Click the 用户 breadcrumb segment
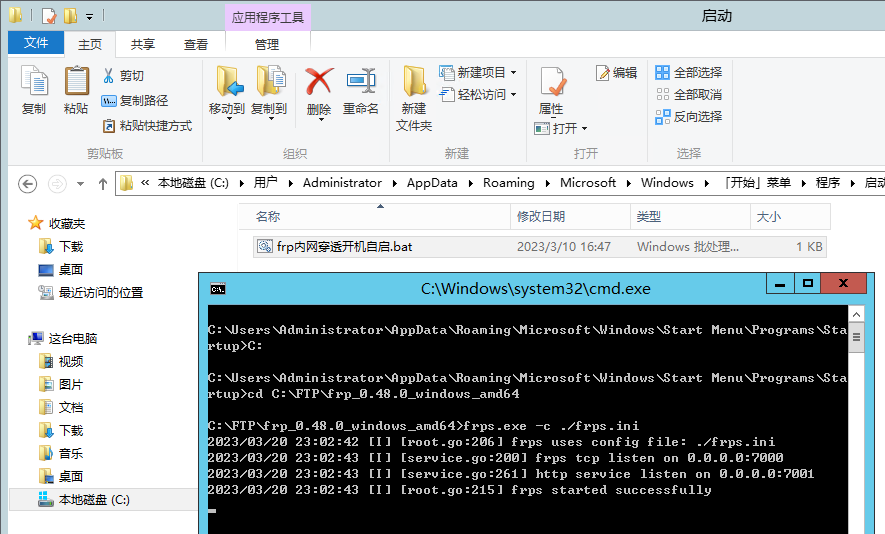 coord(265,183)
